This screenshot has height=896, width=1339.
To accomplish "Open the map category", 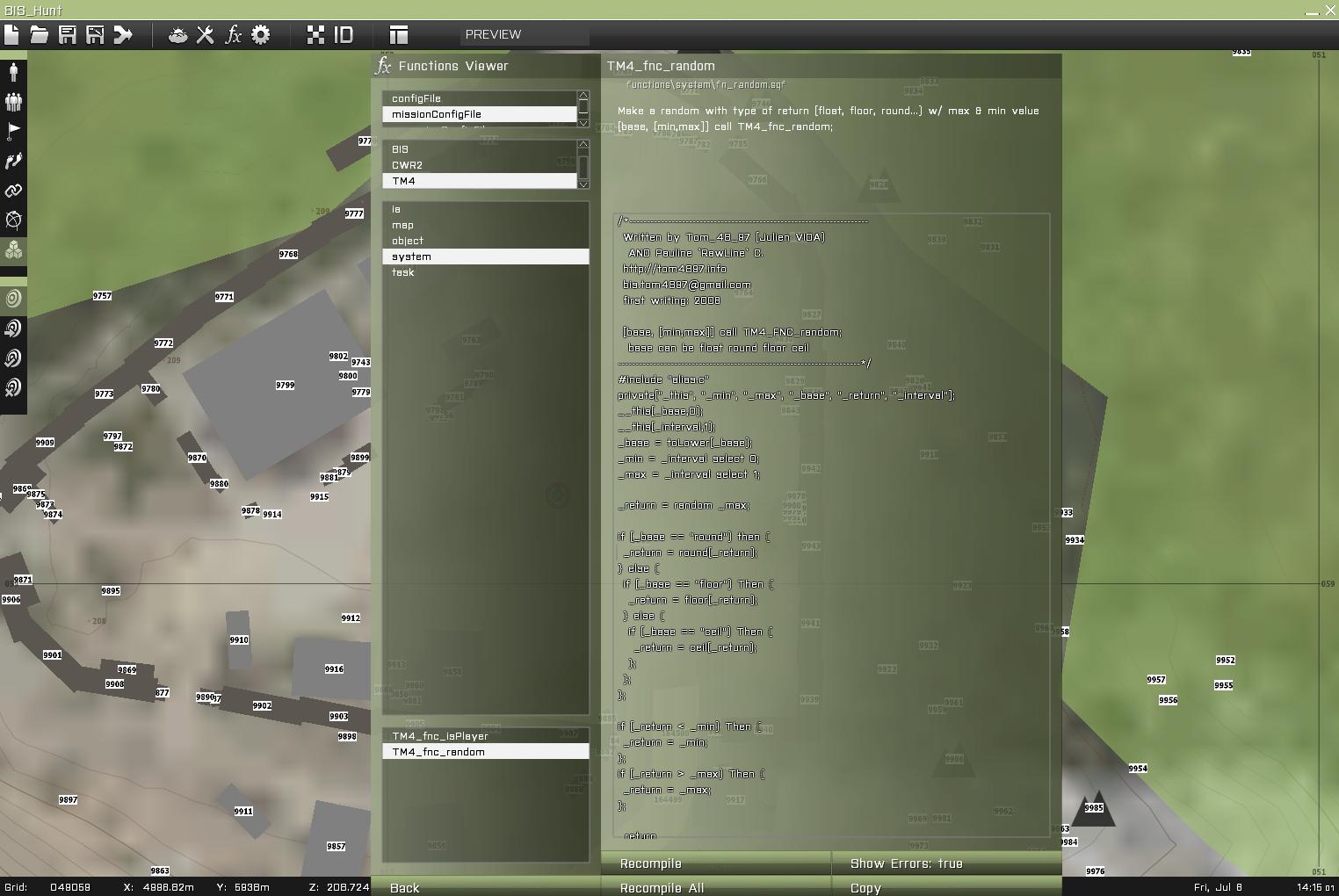I will 486,225.
